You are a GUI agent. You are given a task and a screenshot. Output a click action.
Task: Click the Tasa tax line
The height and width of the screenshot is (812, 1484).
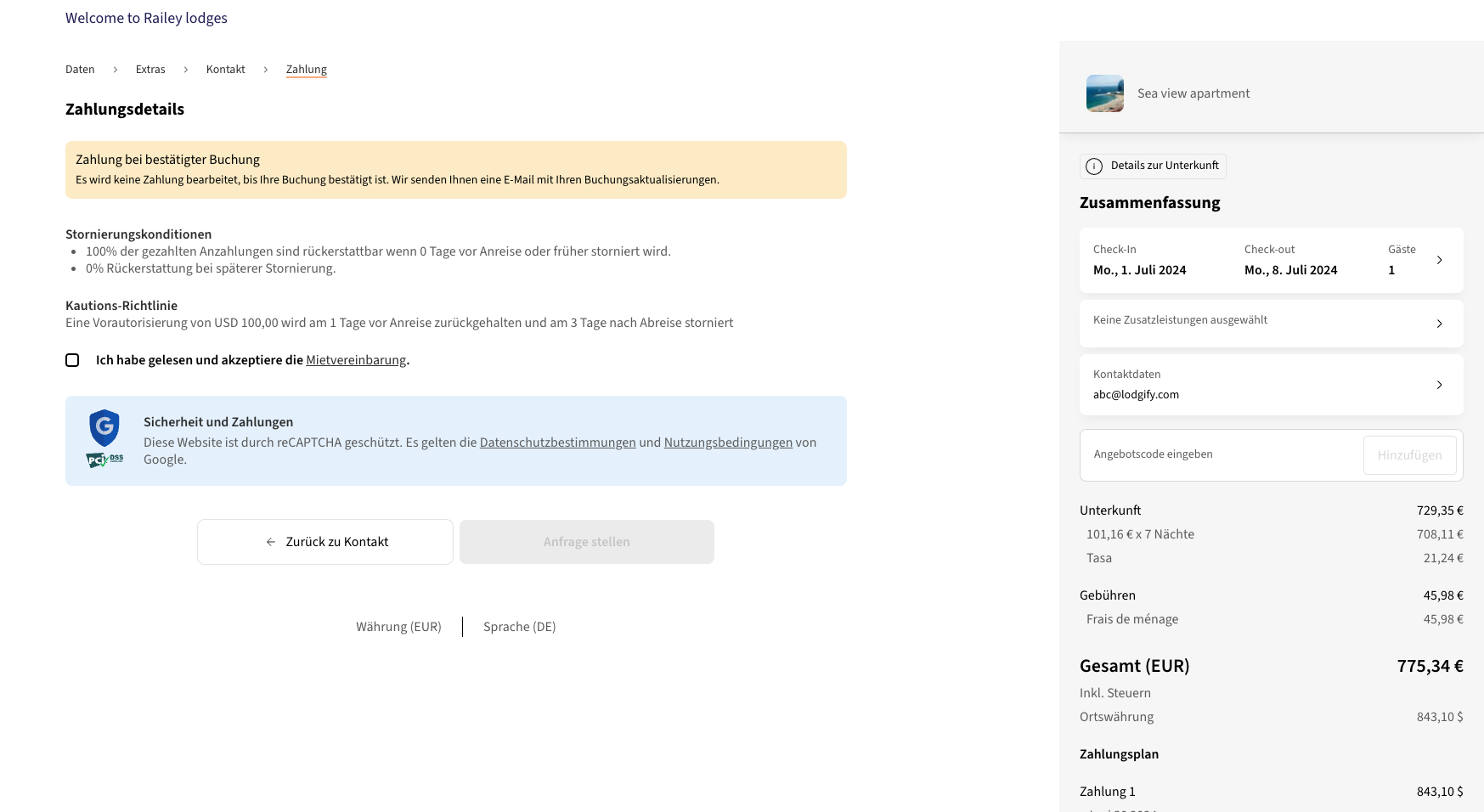point(1099,558)
